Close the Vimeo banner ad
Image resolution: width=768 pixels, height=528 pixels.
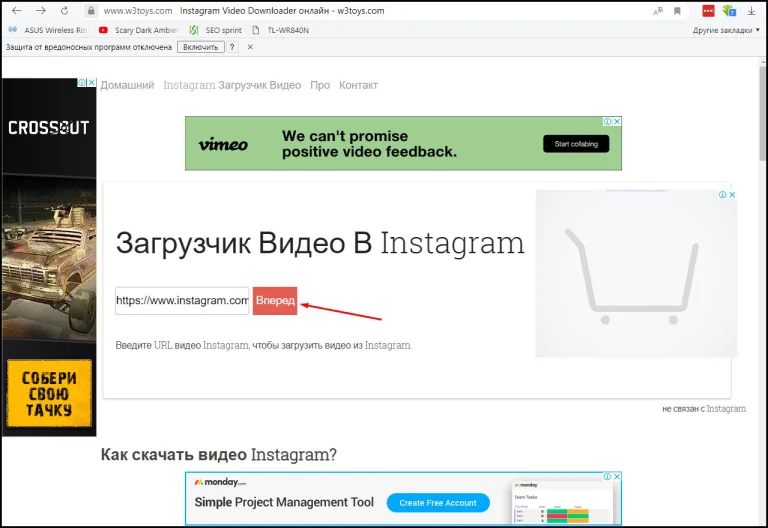(x=617, y=121)
